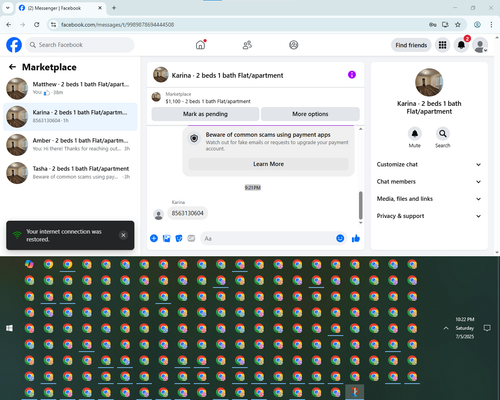Viewport: 500px width, 400px height.
Task: Open the Chrome profile icon
Action: tap(477, 25)
